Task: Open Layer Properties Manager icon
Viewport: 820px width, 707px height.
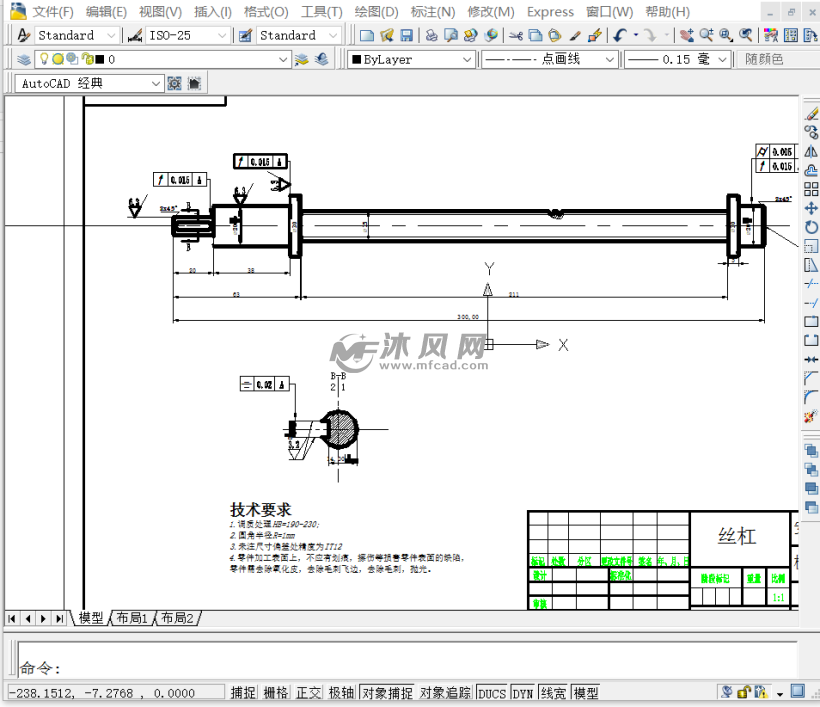Action: pyautogui.click(x=21, y=59)
